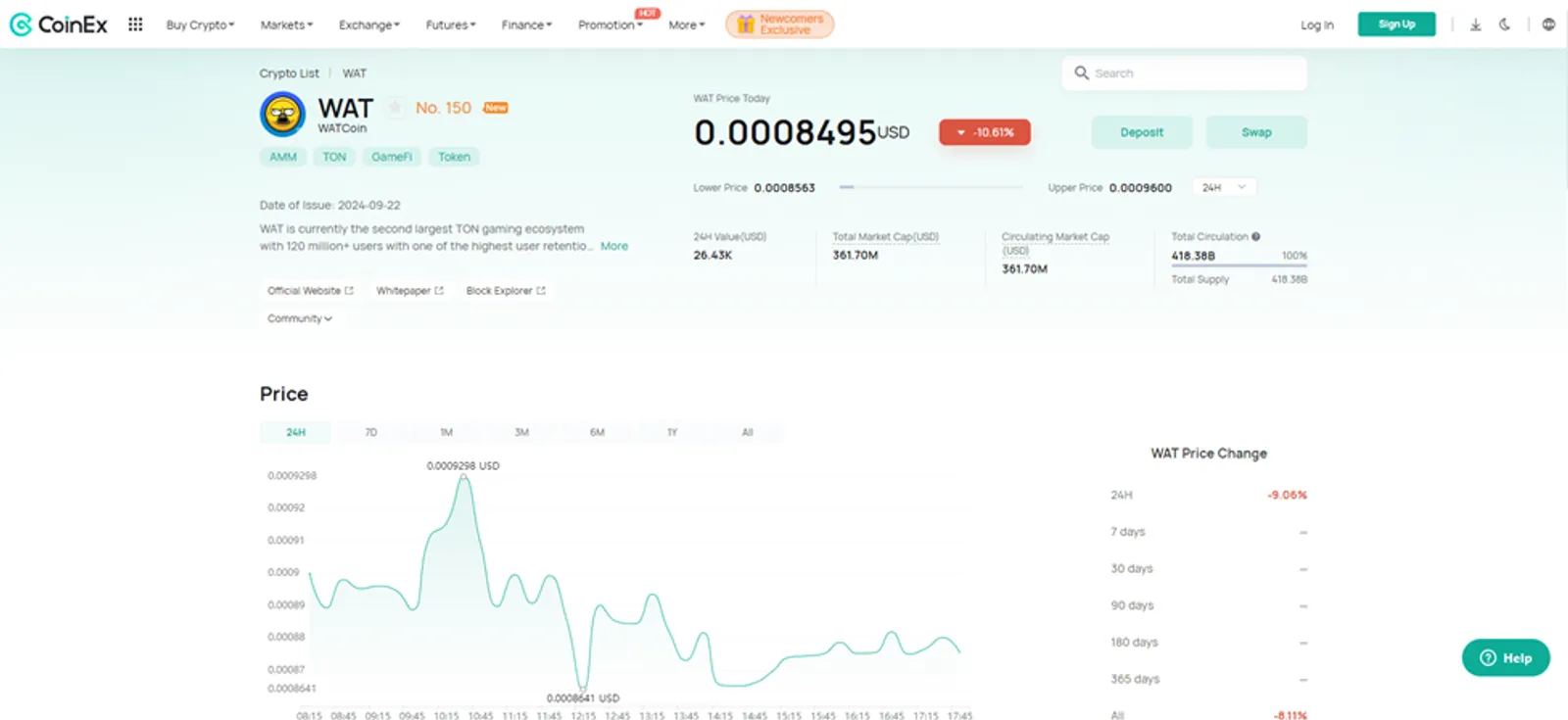Open the Finance menu
The image size is (1568, 720).
click(x=526, y=25)
